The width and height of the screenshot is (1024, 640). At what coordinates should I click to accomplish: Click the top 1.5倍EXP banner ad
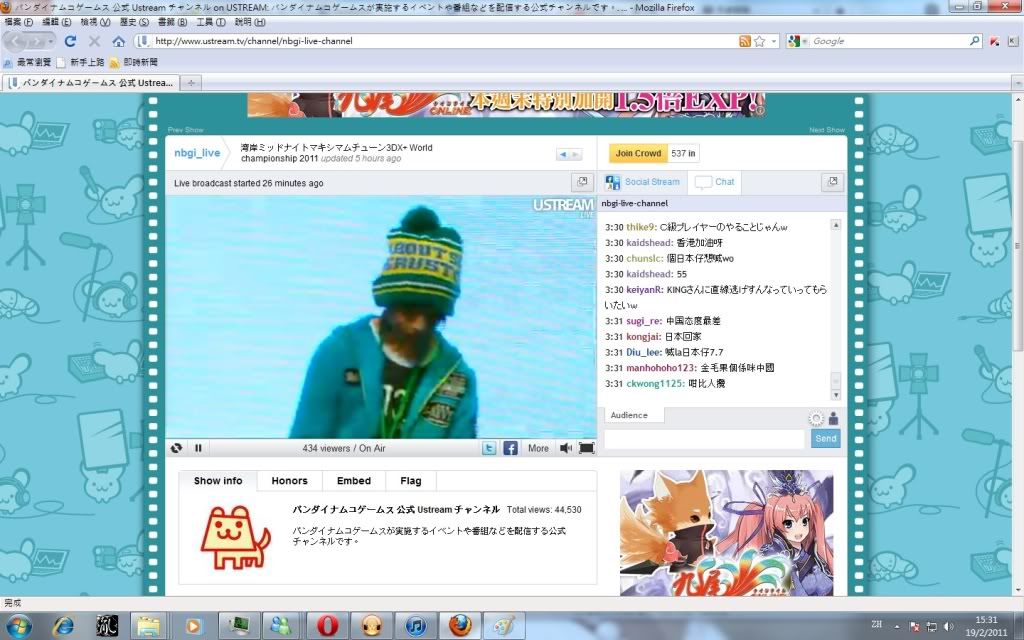click(506, 104)
